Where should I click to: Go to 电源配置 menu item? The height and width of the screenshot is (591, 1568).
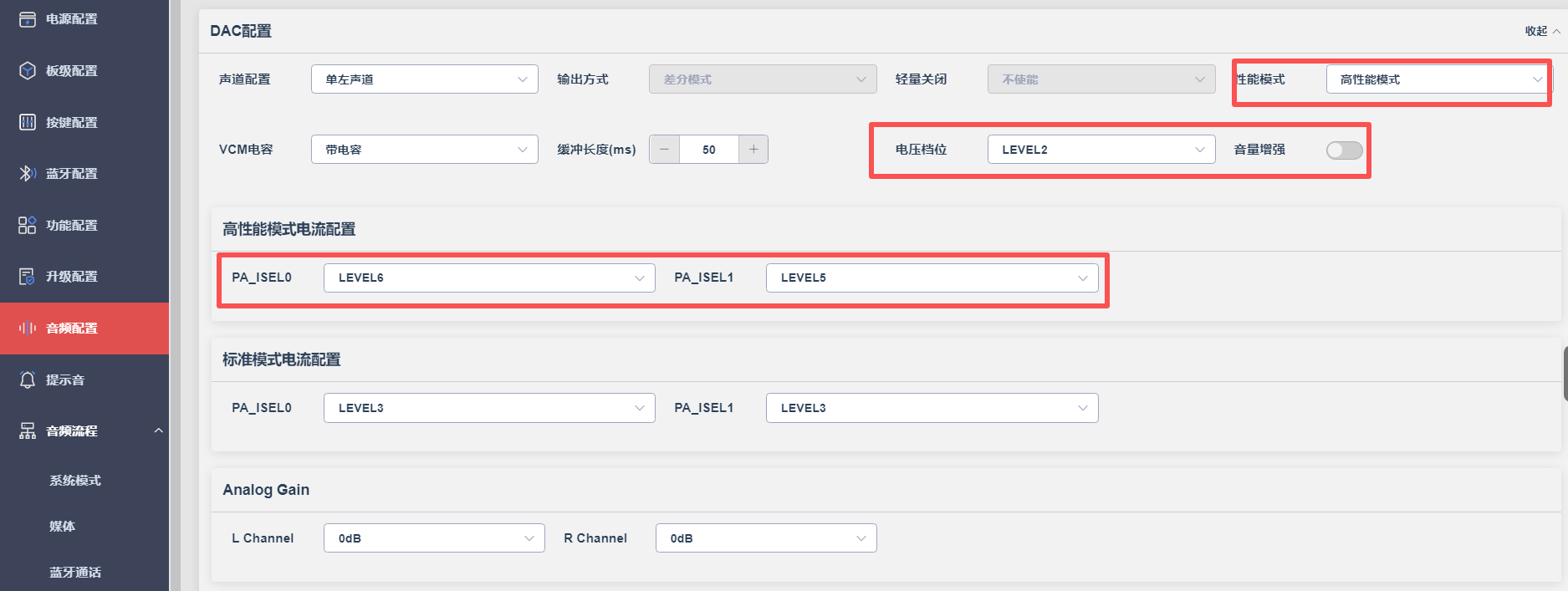84,19
